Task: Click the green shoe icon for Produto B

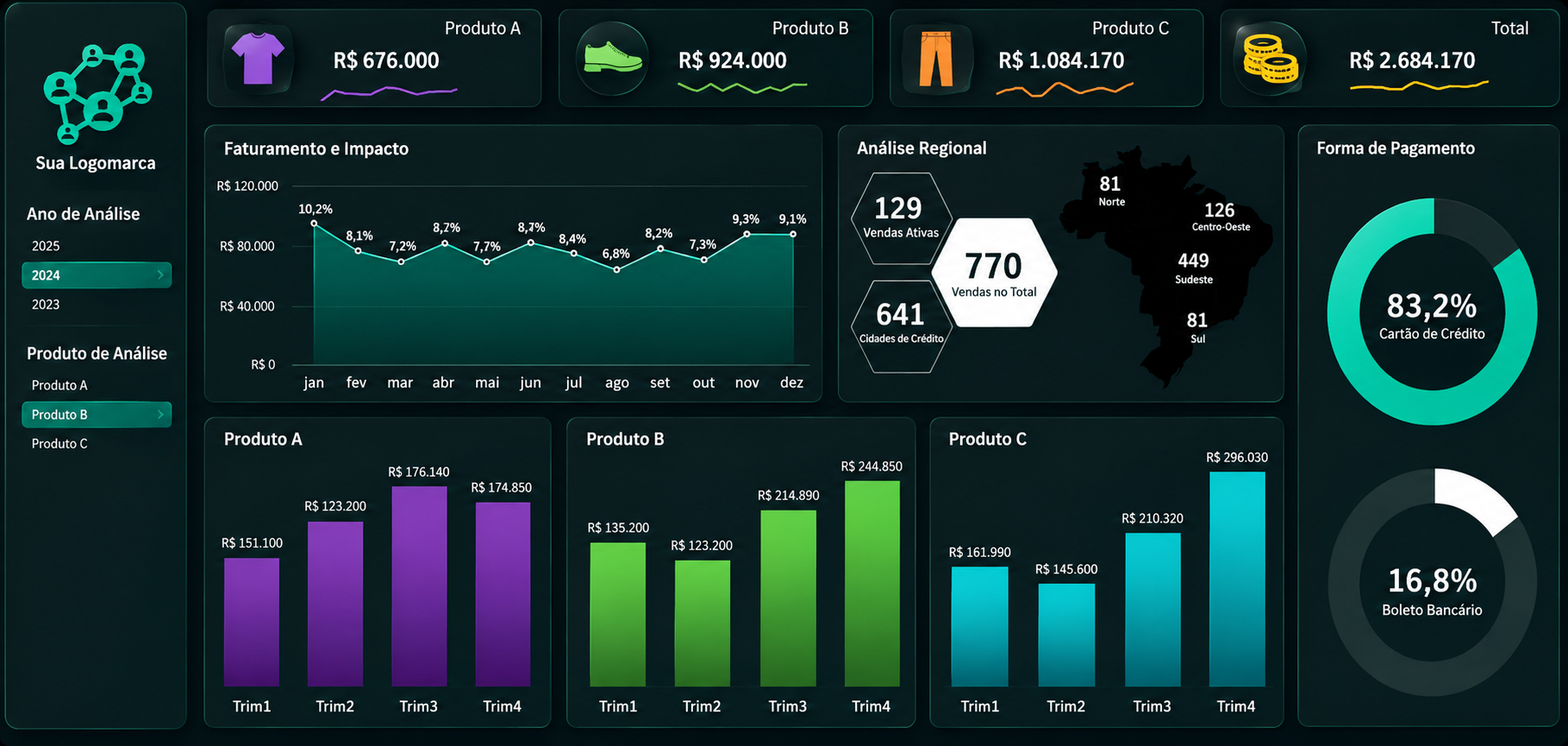Action: point(612,59)
